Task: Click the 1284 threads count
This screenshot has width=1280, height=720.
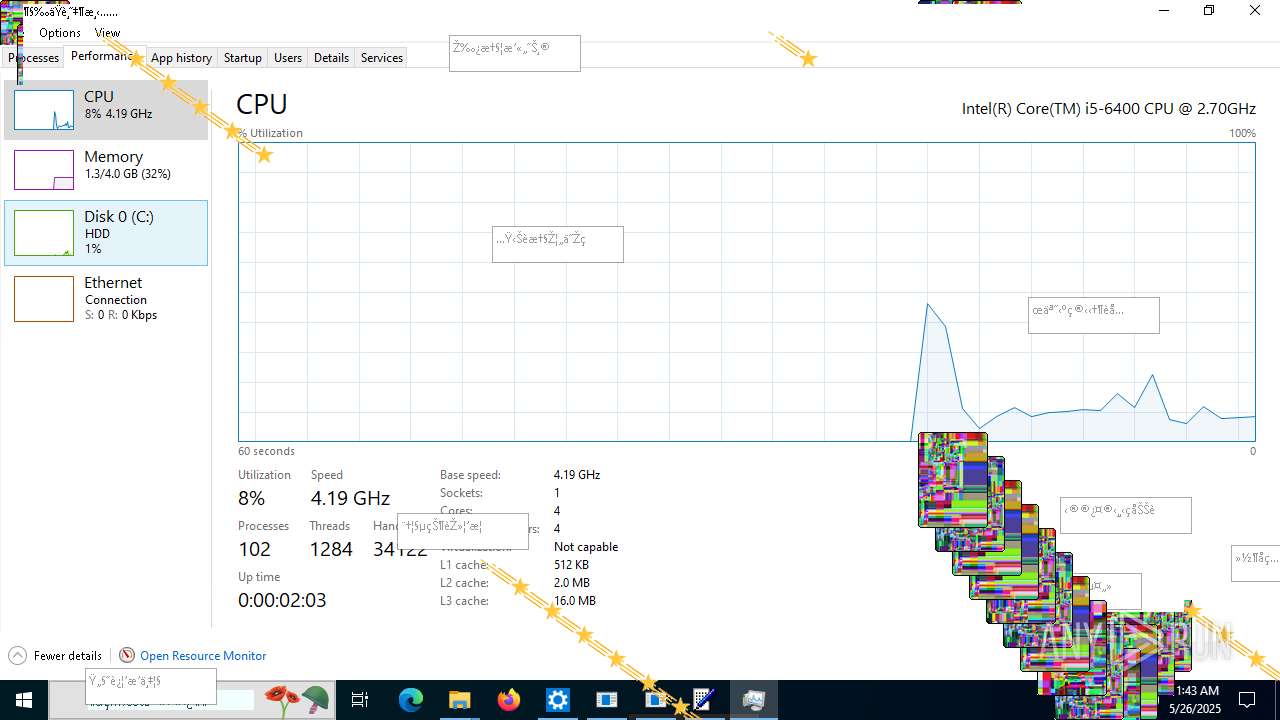Action: tap(331, 549)
